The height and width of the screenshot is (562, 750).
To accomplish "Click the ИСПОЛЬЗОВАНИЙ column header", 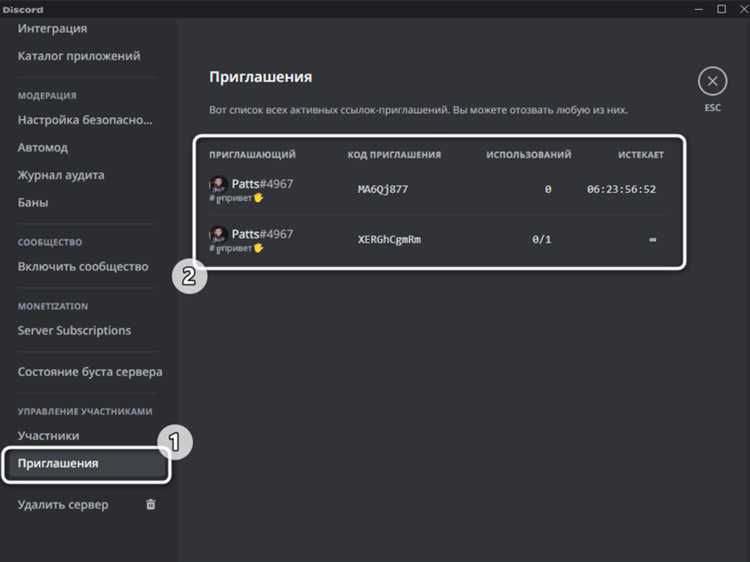I will (529, 154).
